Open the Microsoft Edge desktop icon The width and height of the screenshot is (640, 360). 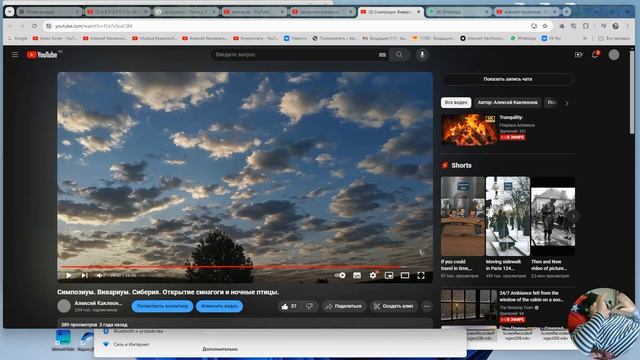(x=63, y=340)
